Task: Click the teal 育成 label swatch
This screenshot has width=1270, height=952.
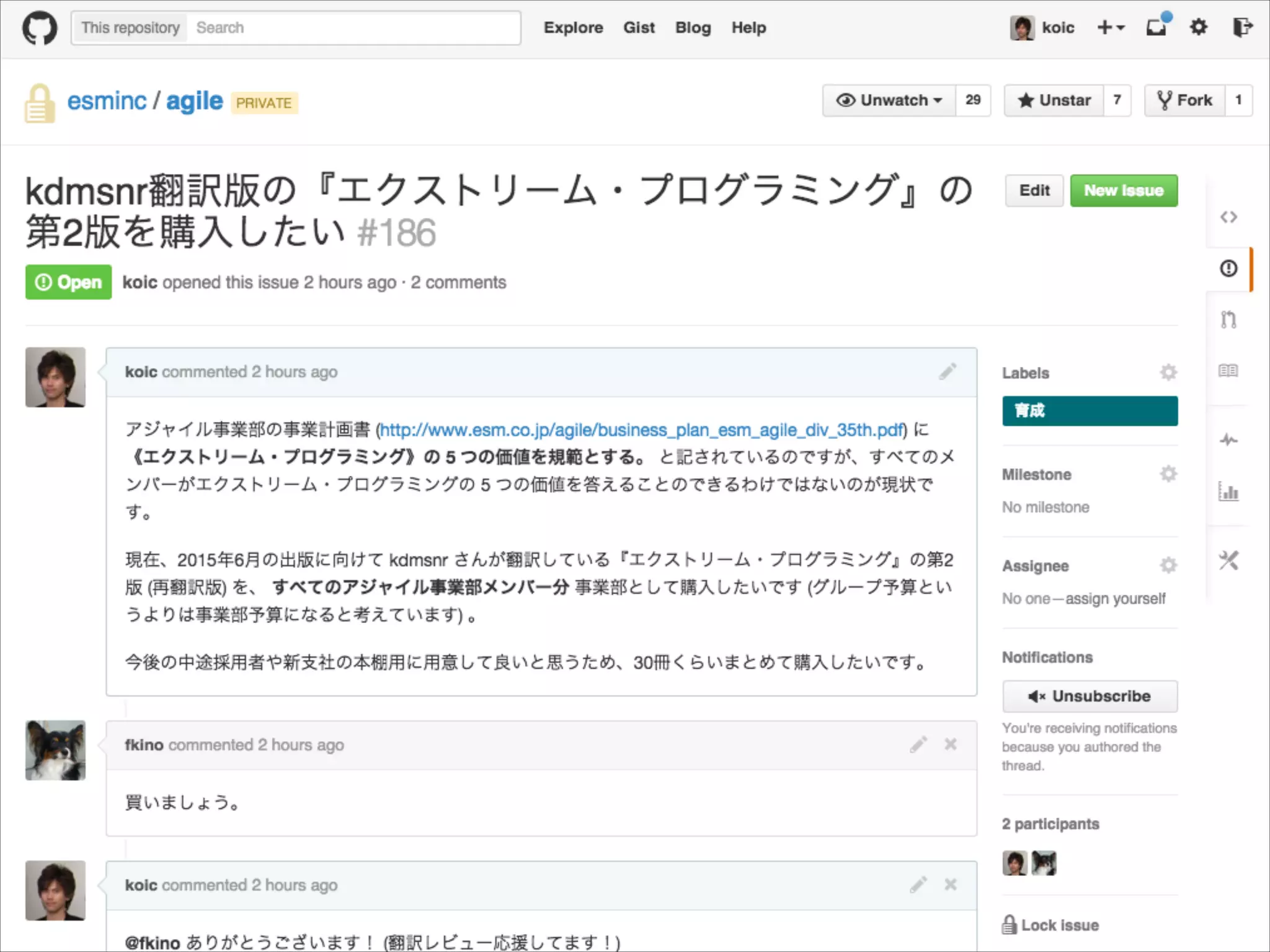Action: tap(1090, 411)
